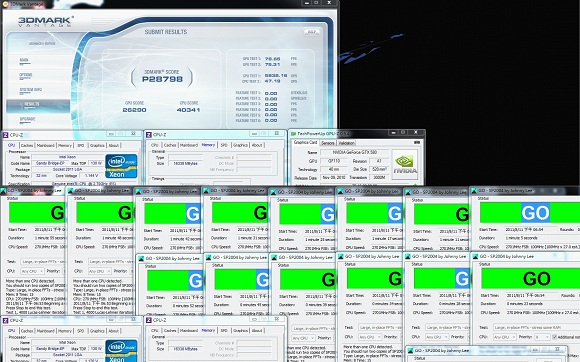Open the Priority dropdown in the rightmost SP2004 window
The image size is (580, 362).
(542, 337)
